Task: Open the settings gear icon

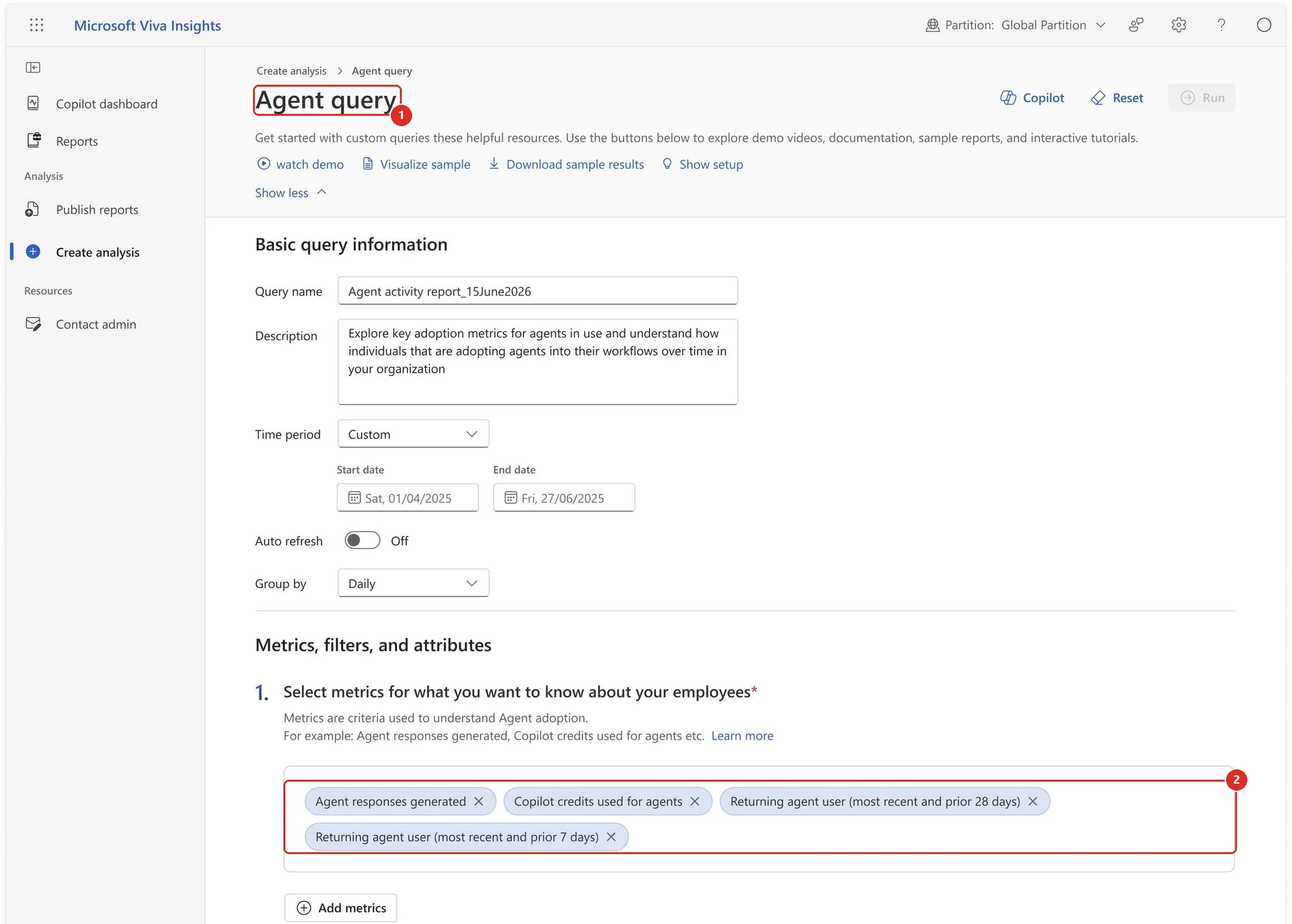Action: click(1179, 25)
